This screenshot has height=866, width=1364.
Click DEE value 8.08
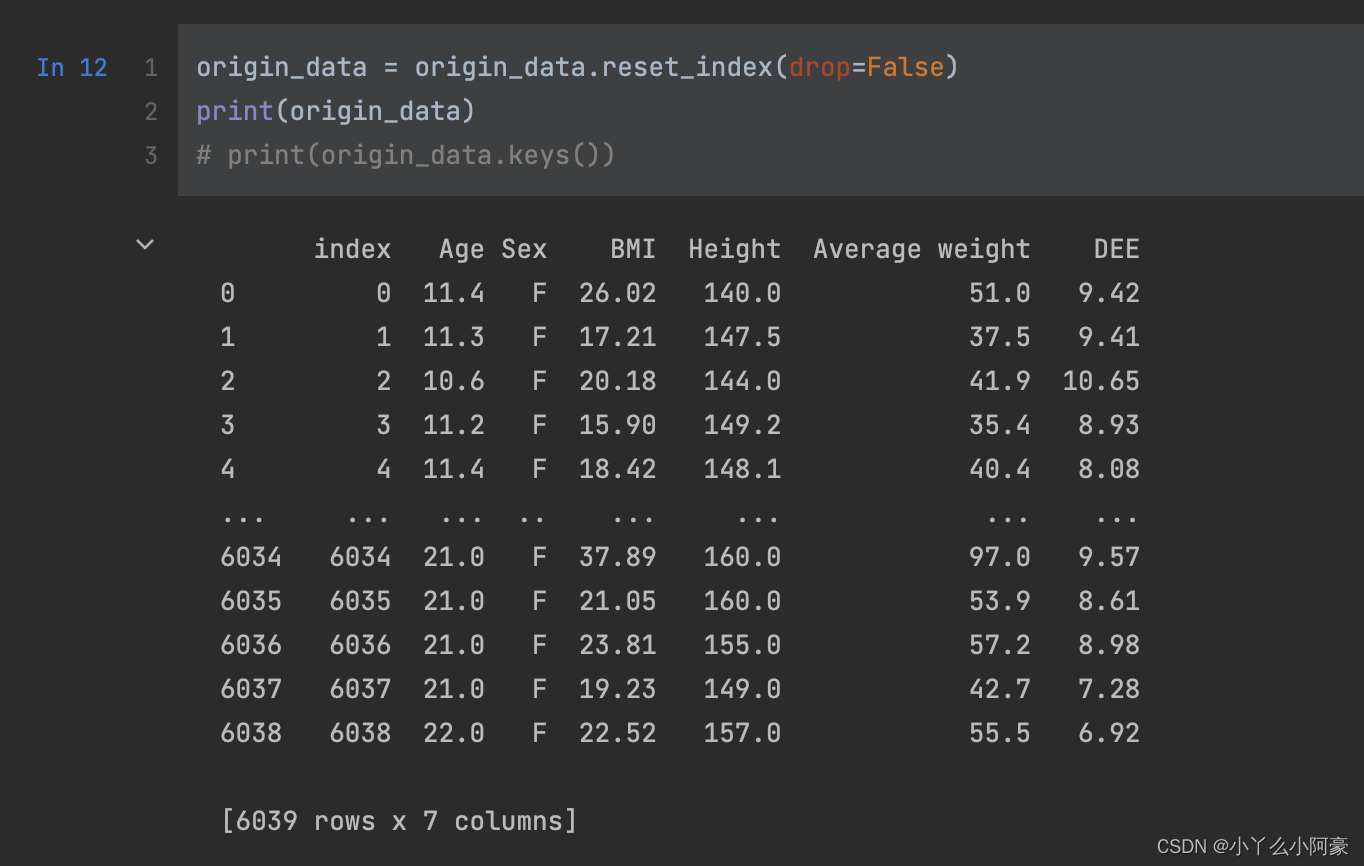[x=1109, y=469]
